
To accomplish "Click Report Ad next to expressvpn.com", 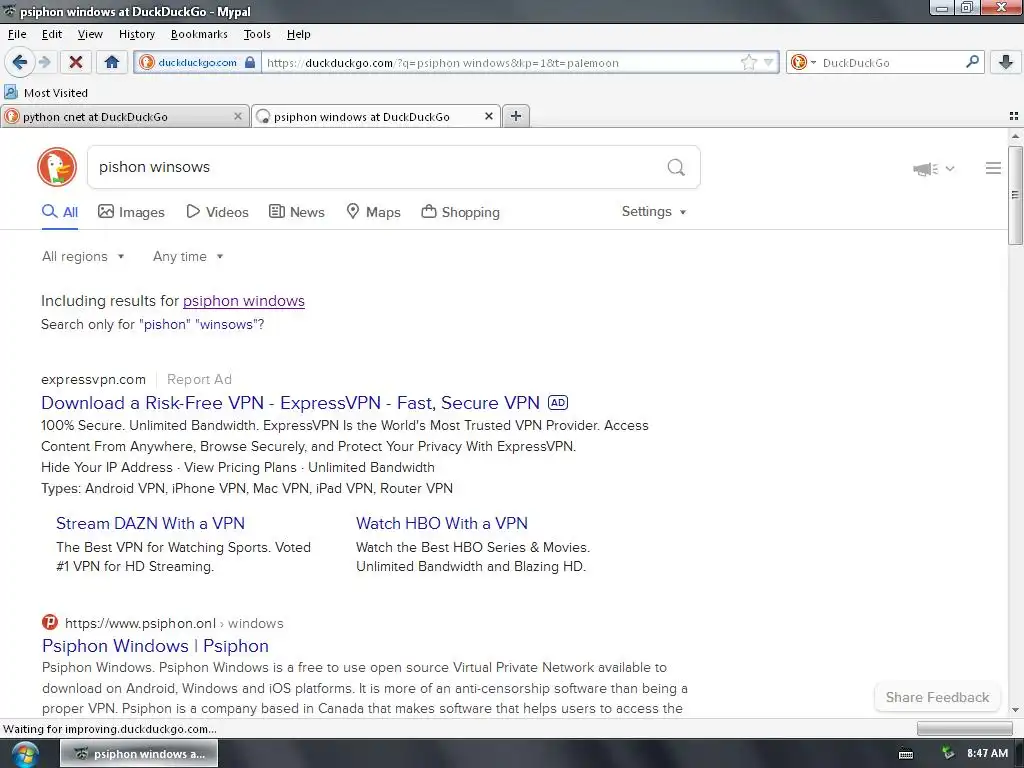I will pyautogui.click(x=199, y=379).
